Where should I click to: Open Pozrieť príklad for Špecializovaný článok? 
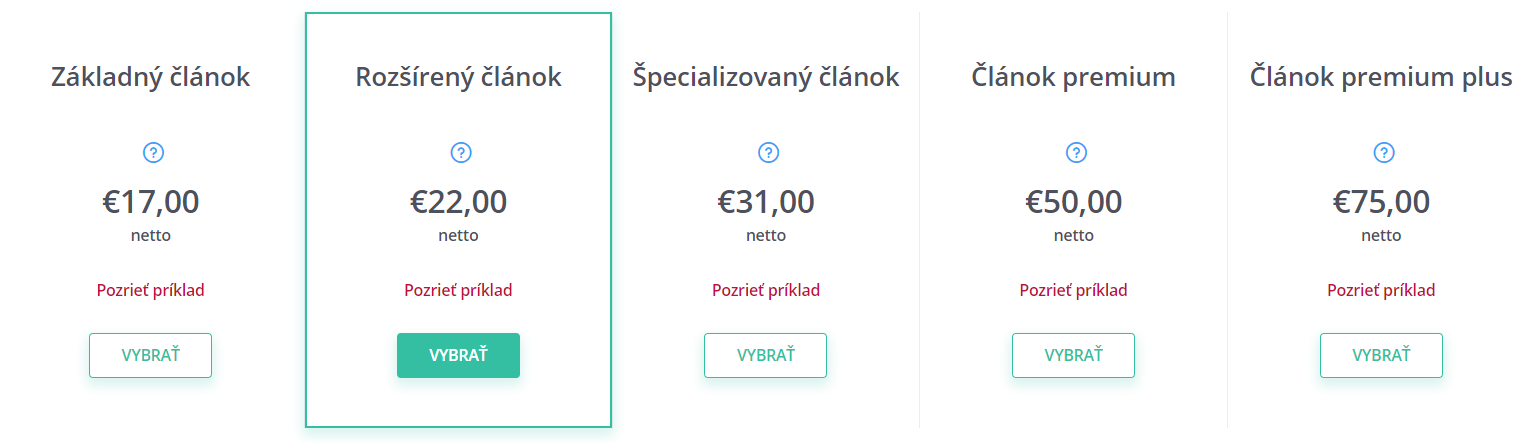(x=766, y=290)
